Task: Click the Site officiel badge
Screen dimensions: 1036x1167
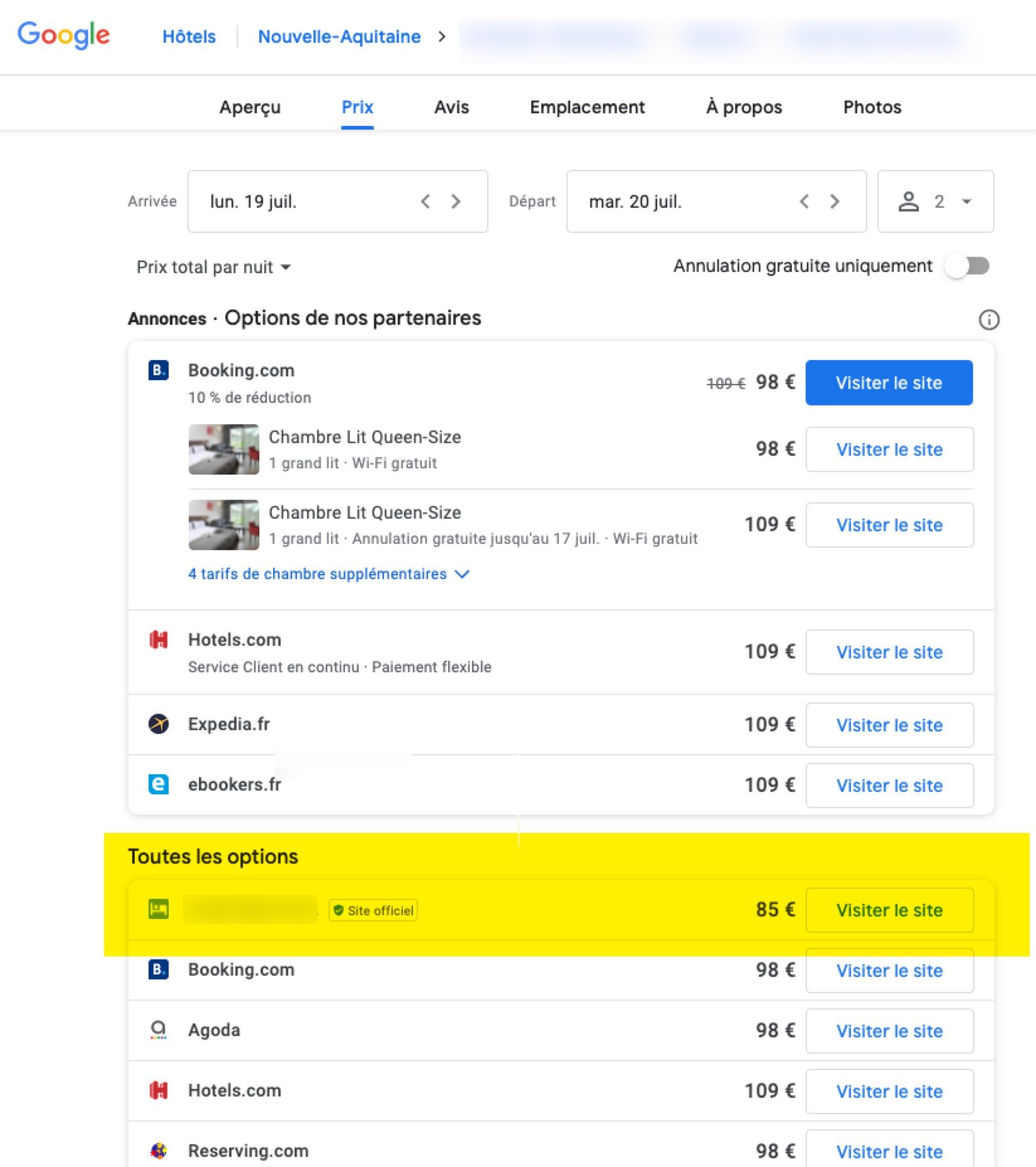Action: 373,910
